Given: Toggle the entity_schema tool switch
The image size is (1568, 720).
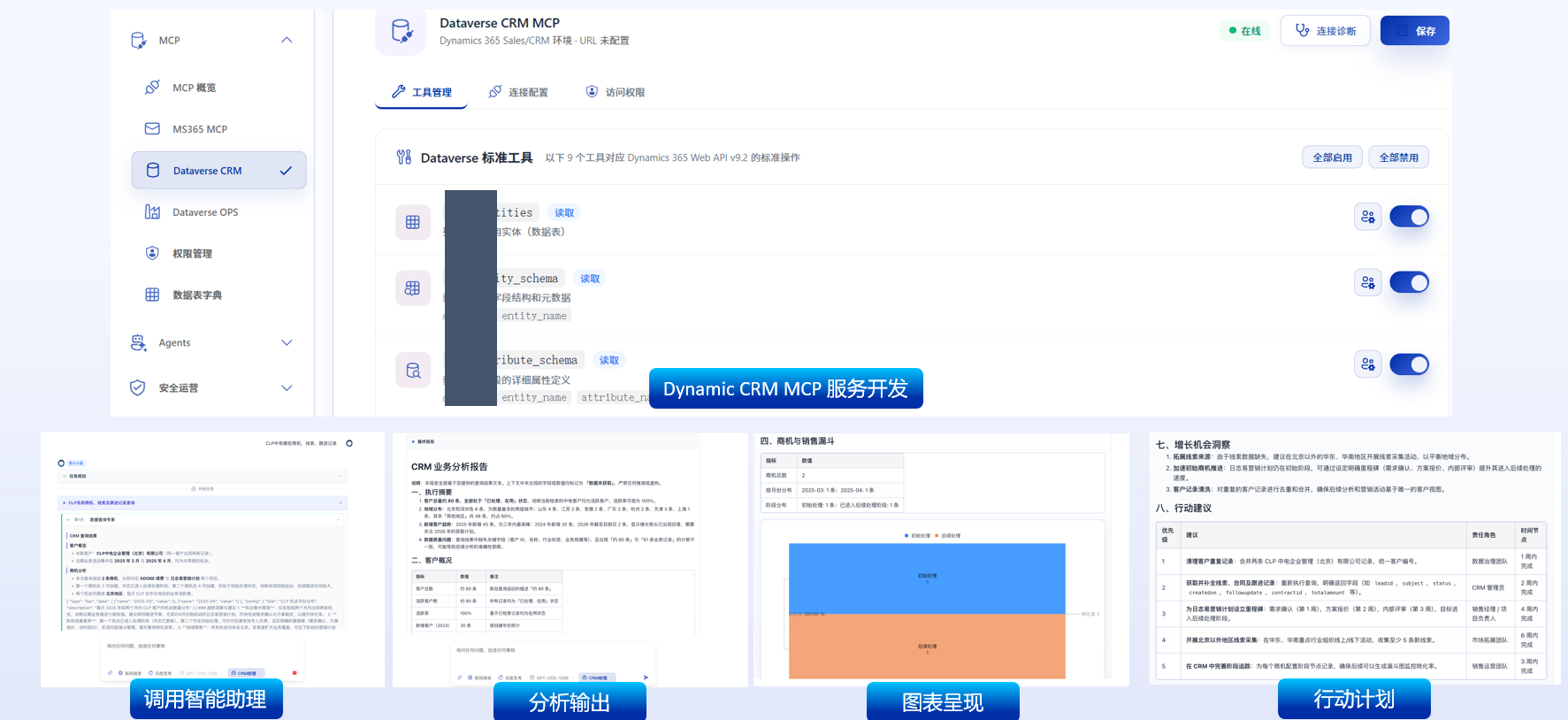Looking at the screenshot, I should coord(1409,282).
